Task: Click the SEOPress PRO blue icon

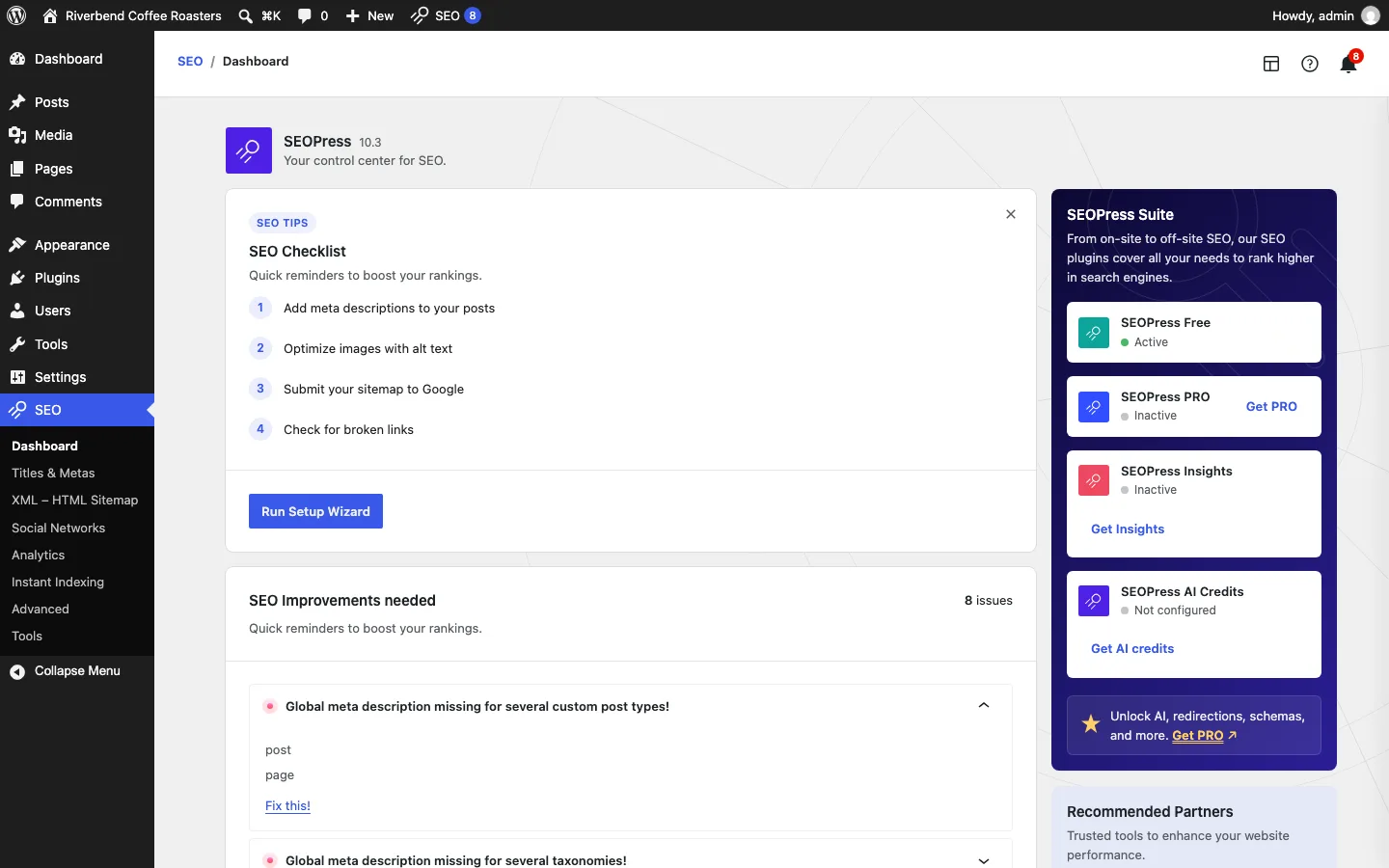Action: click(1094, 407)
